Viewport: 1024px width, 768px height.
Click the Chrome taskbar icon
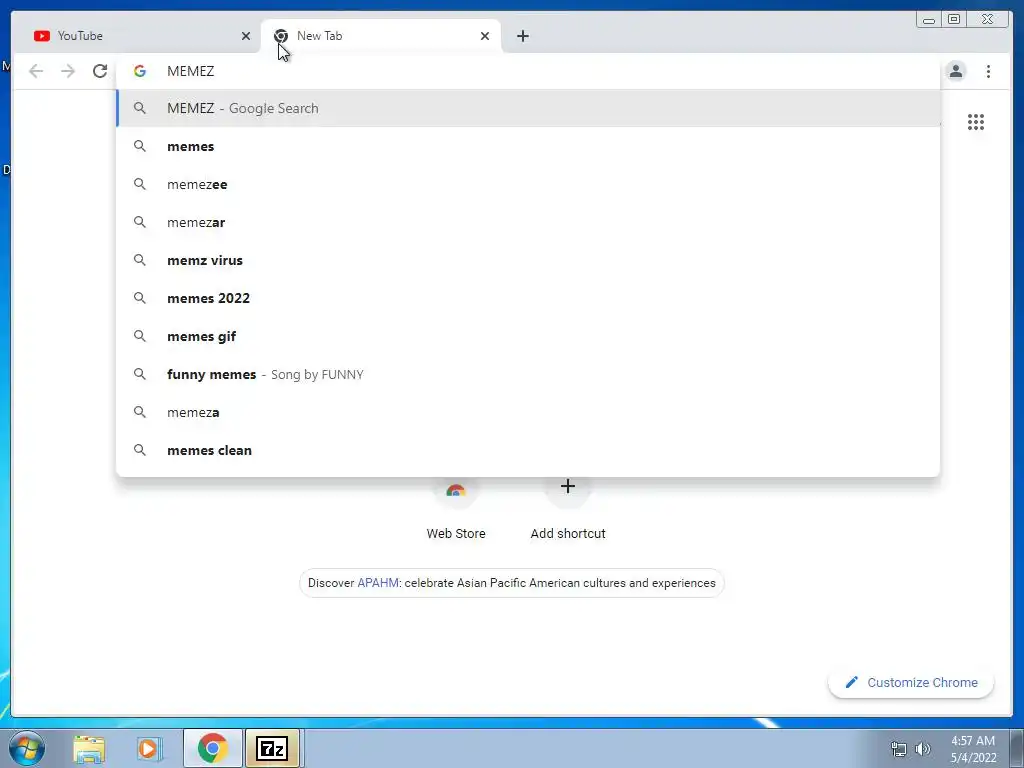pos(212,748)
